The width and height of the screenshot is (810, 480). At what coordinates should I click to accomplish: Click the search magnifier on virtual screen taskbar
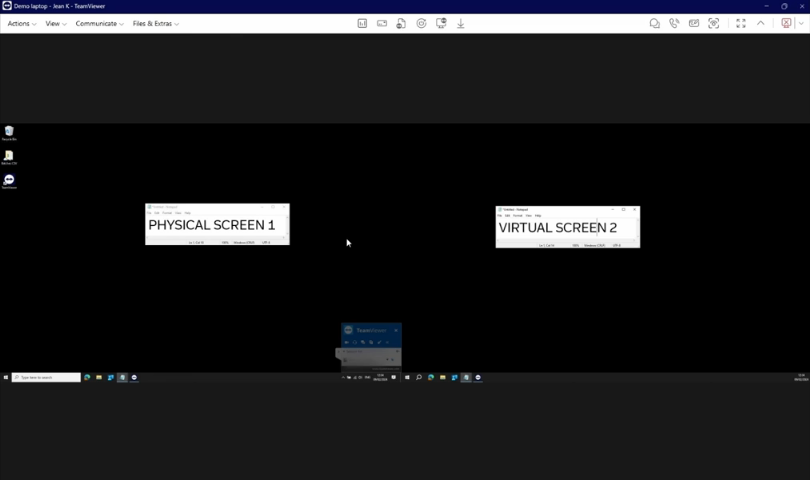(x=419, y=377)
